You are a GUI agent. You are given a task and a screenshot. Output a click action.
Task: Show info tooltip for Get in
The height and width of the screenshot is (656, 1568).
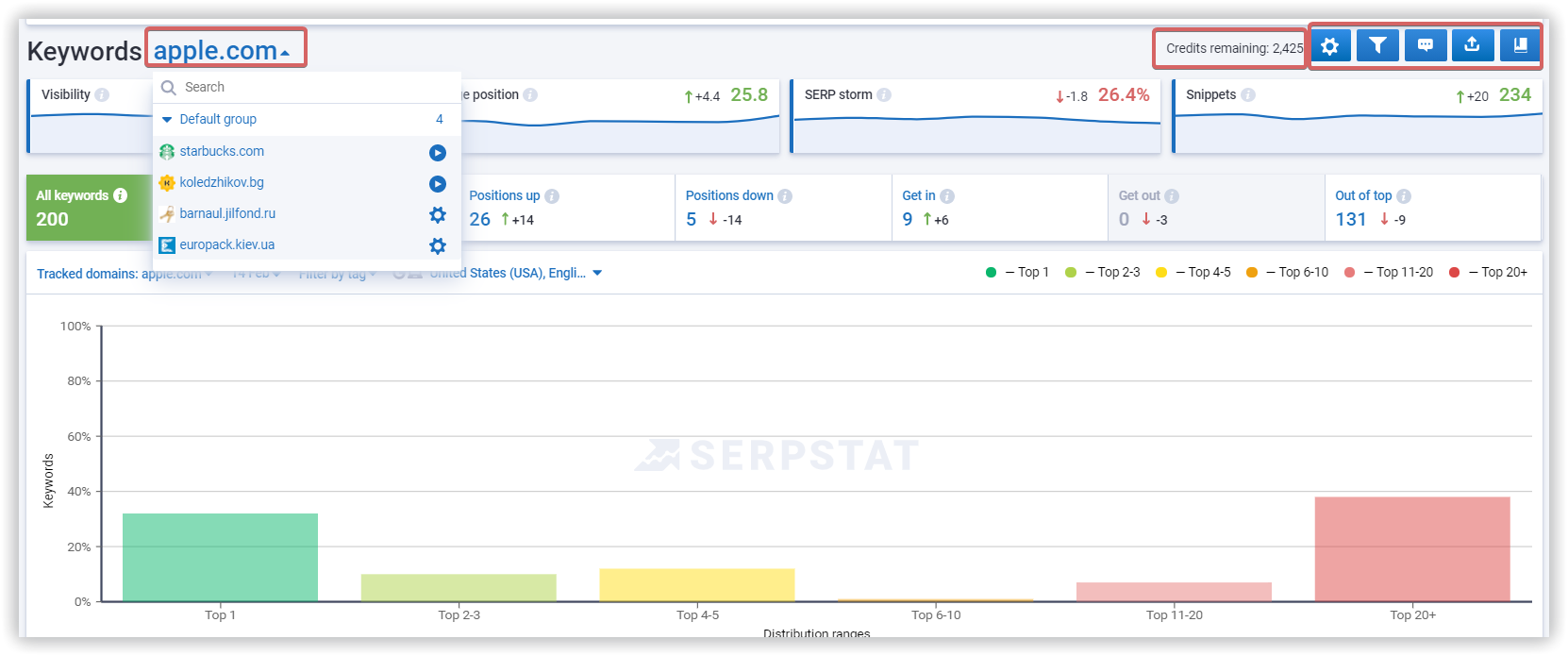[947, 195]
